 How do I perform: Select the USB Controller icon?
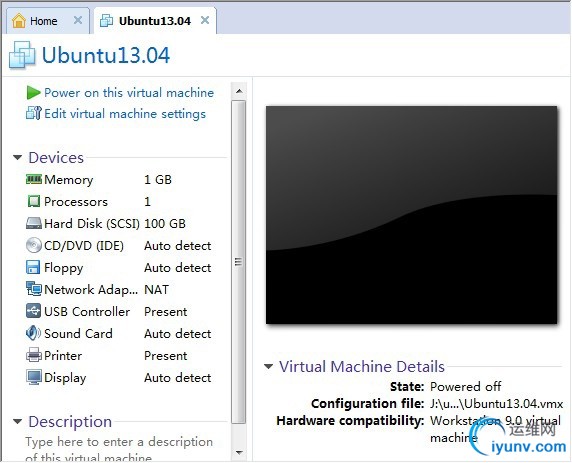[x=34, y=311]
